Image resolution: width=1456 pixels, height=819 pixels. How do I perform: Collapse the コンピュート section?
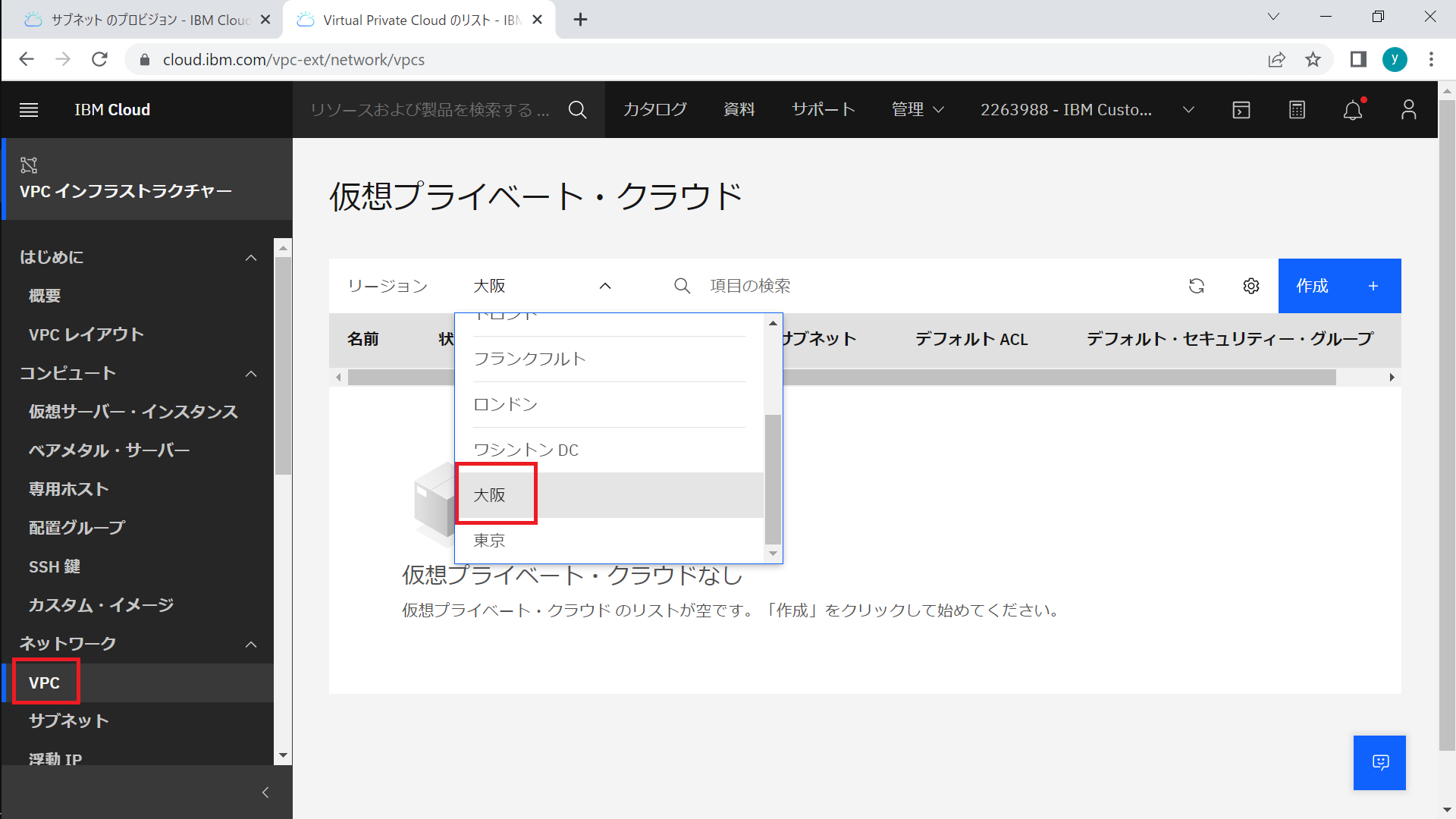click(x=251, y=374)
